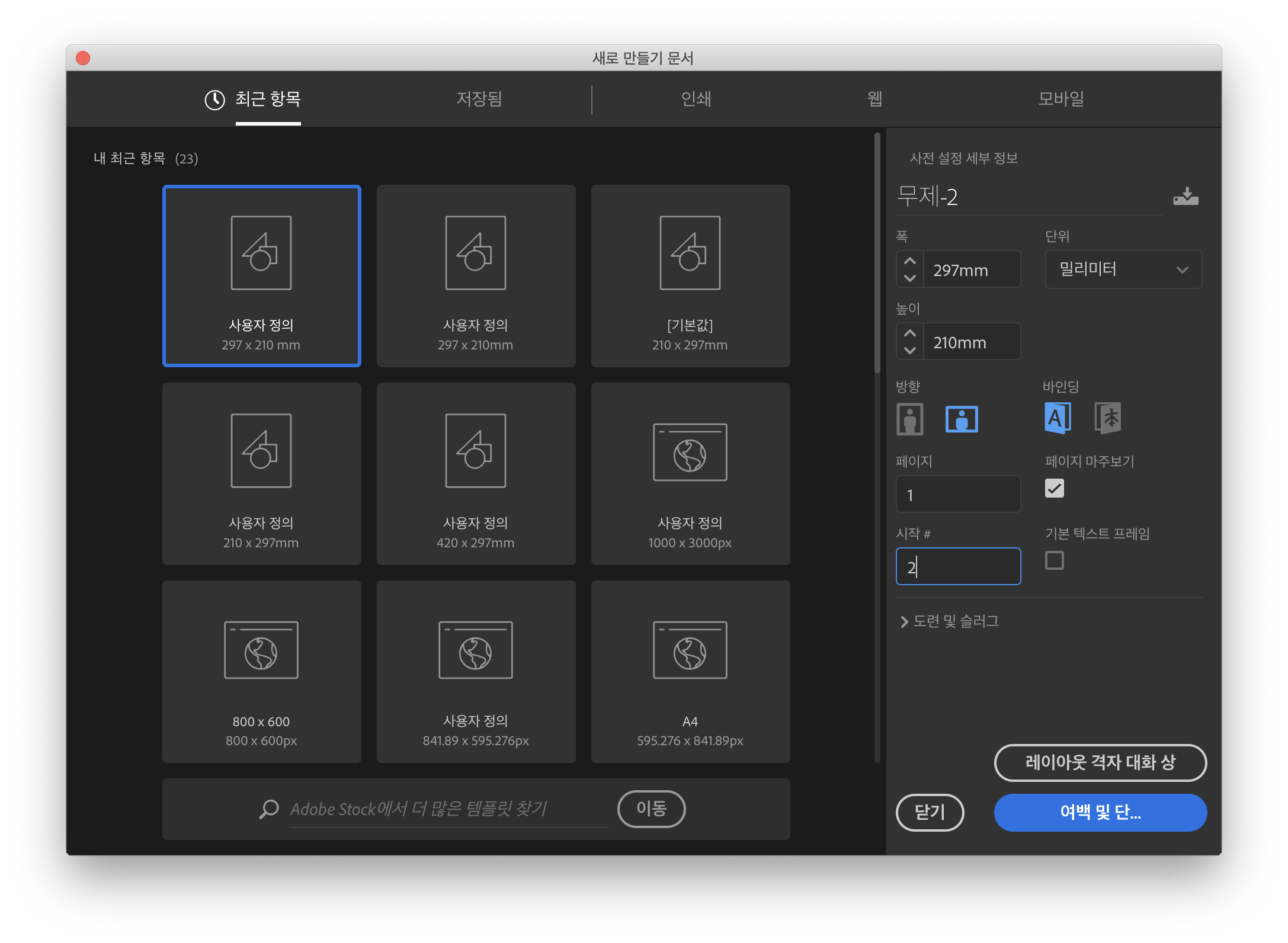Increase width with up stepper arrow

pyautogui.click(x=910, y=261)
